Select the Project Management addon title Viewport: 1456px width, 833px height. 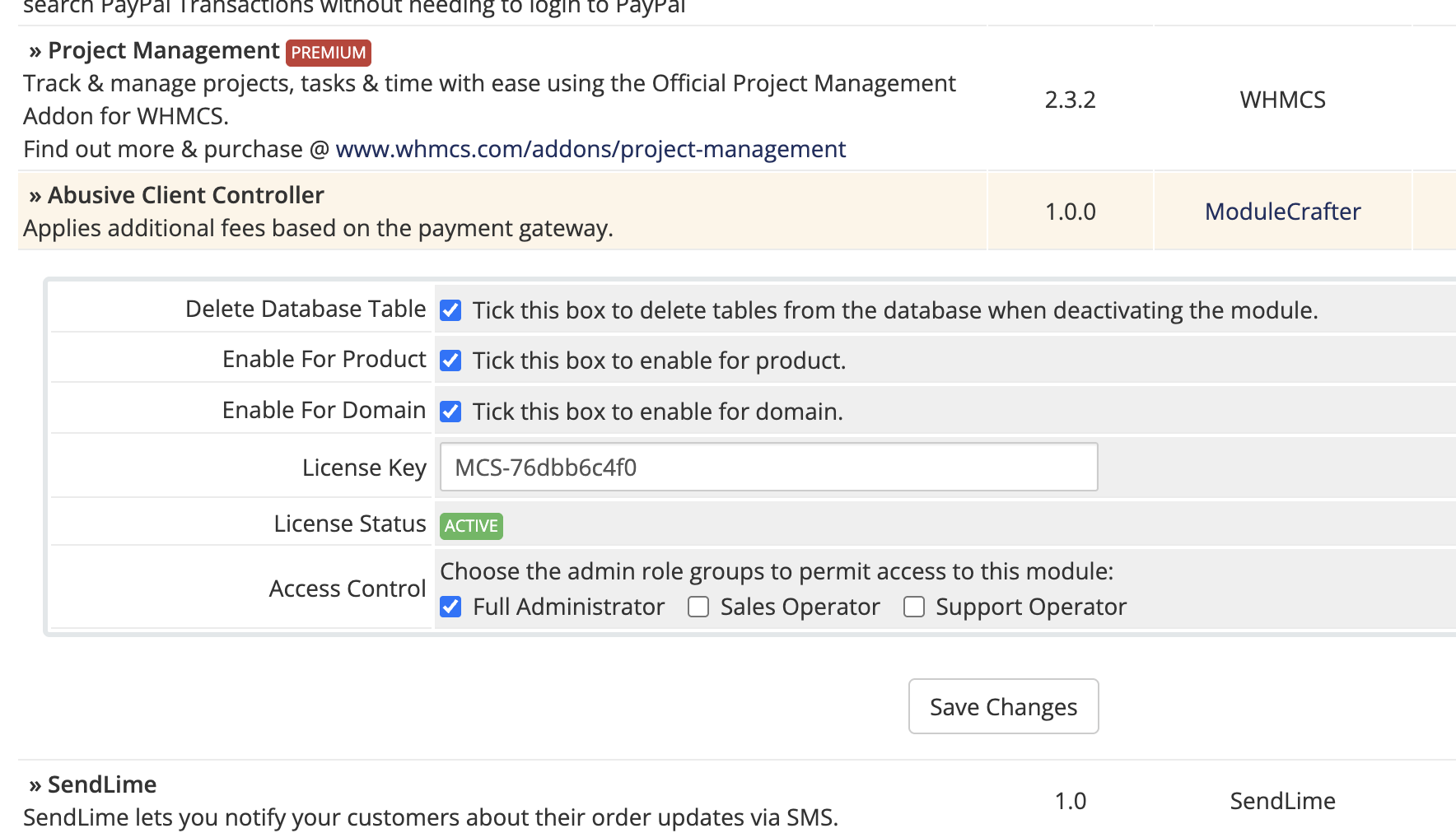point(164,50)
